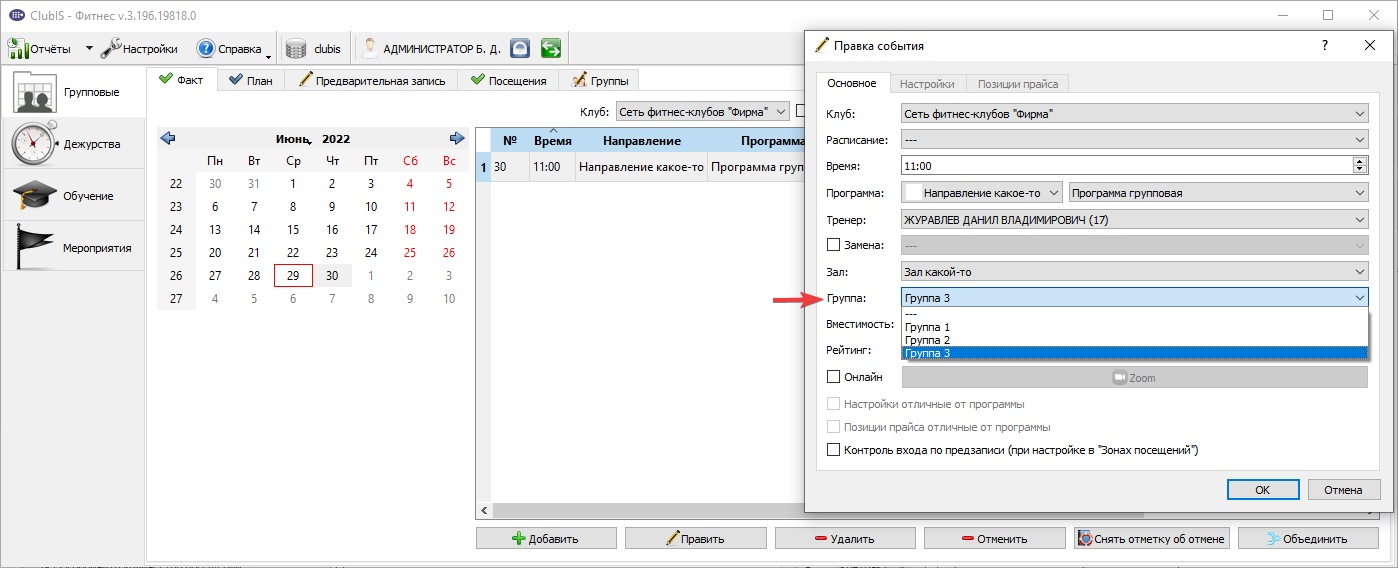Select Группа 3 in the dropdown list
The height and width of the screenshot is (568, 1398).
click(x=1134, y=353)
